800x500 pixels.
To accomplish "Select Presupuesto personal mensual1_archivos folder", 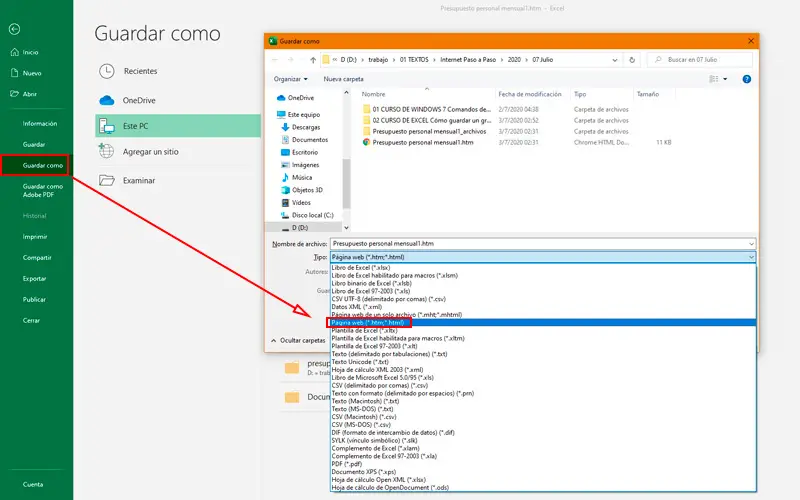I will 424,131.
